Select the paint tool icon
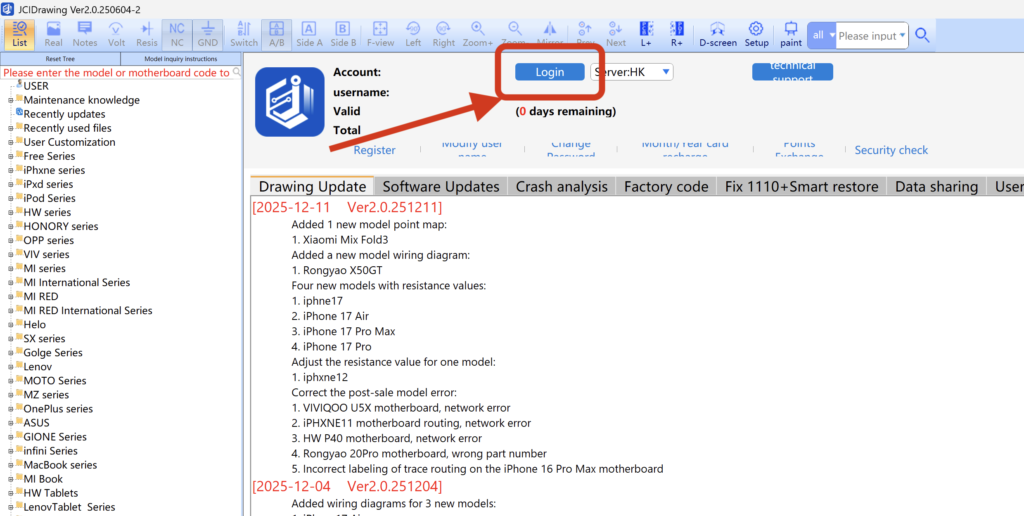 pos(791,34)
